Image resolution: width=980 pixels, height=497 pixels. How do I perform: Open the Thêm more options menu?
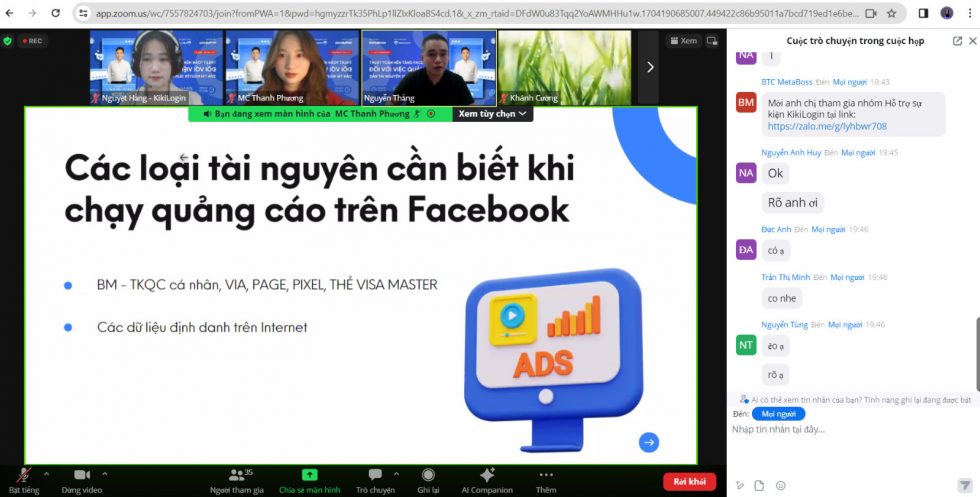[546, 475]
